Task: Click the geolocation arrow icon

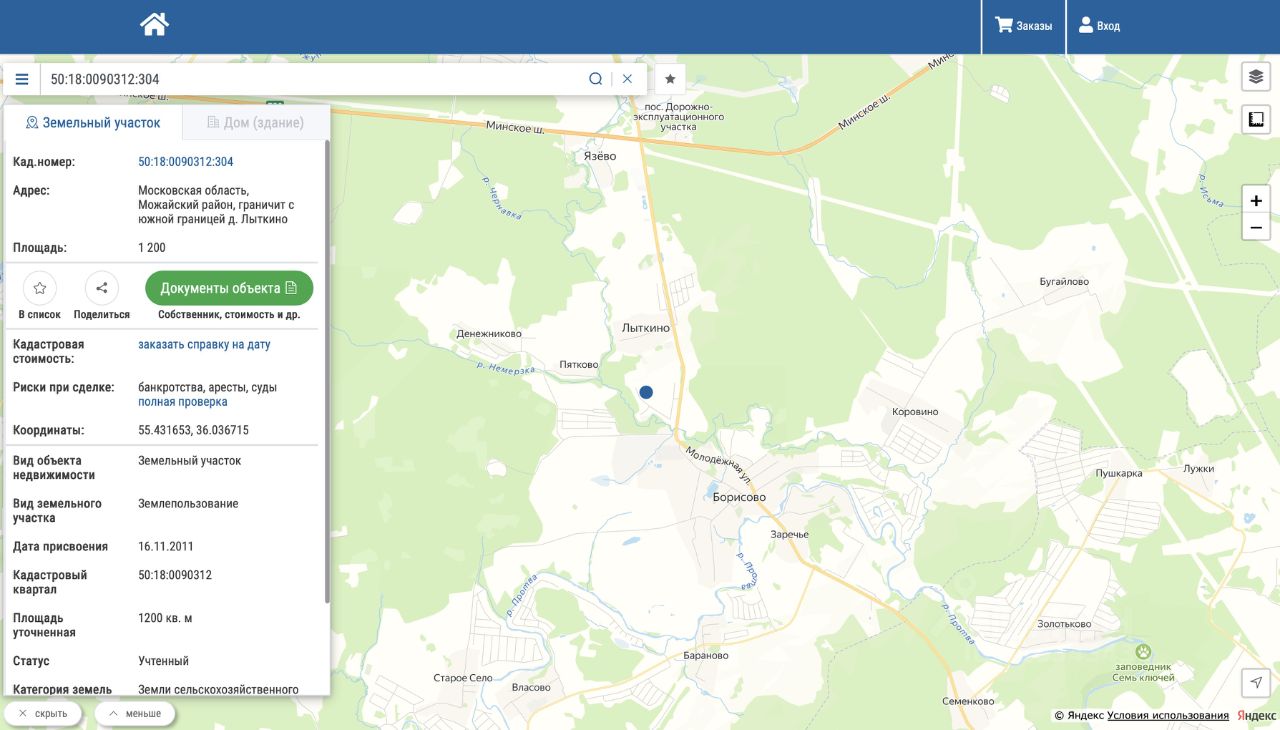Action: tap(1256, 682)
